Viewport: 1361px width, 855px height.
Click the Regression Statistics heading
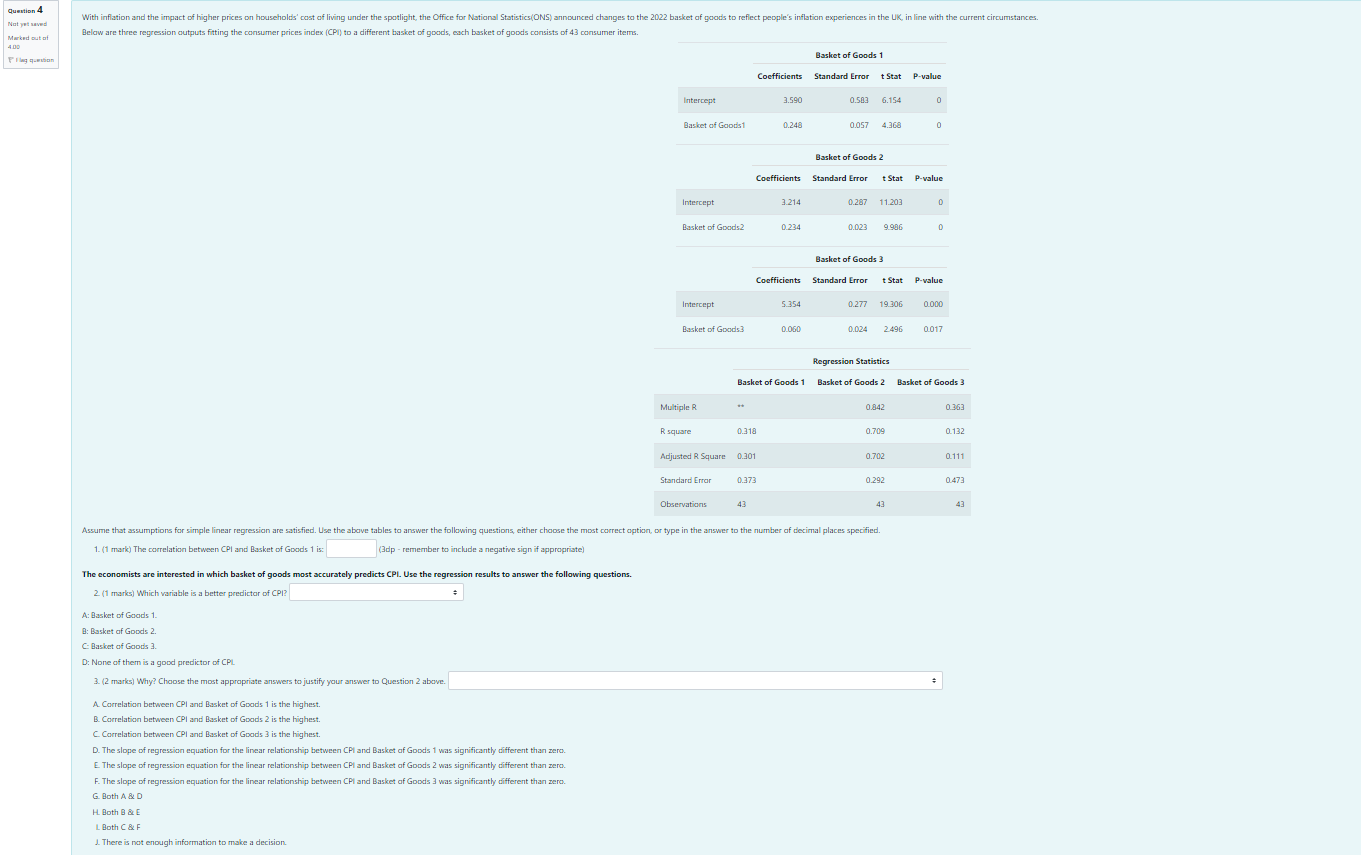point(851,361)
